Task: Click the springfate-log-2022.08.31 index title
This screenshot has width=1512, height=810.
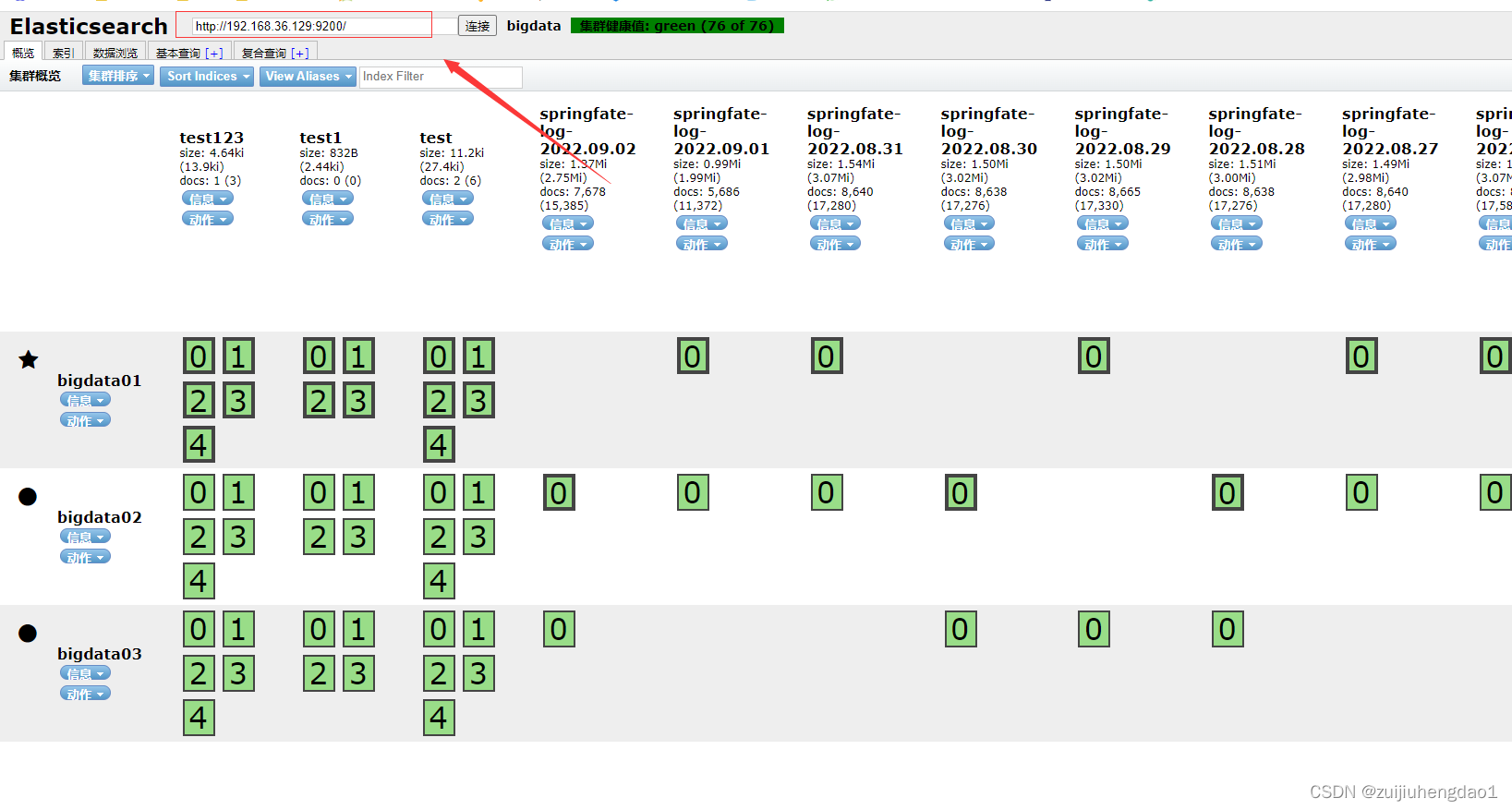Action: [x=854, y=131]
